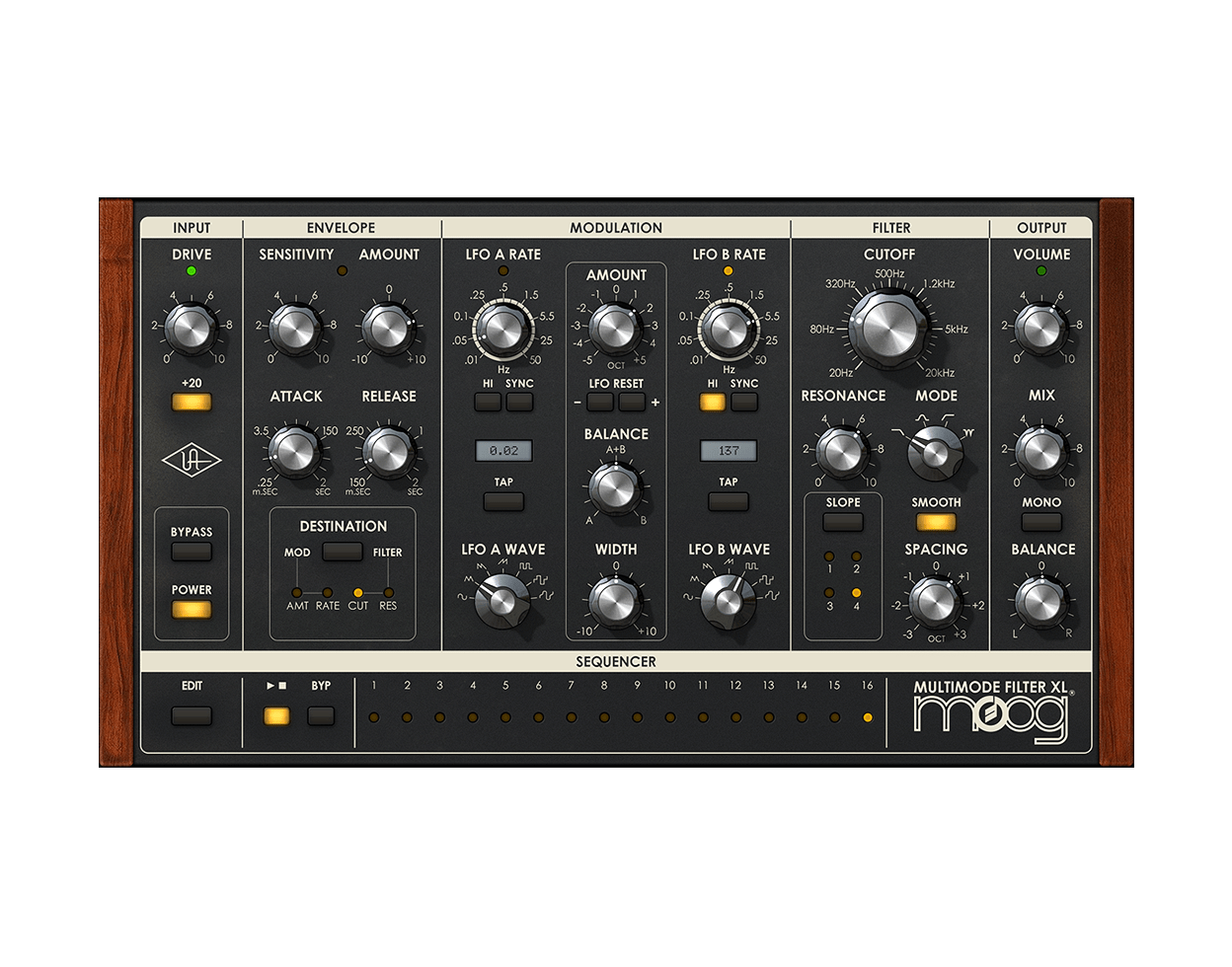Toggle the LFO B SYNC button
The height and width of the screenshot is (967, 1232).
click(744, 402)
